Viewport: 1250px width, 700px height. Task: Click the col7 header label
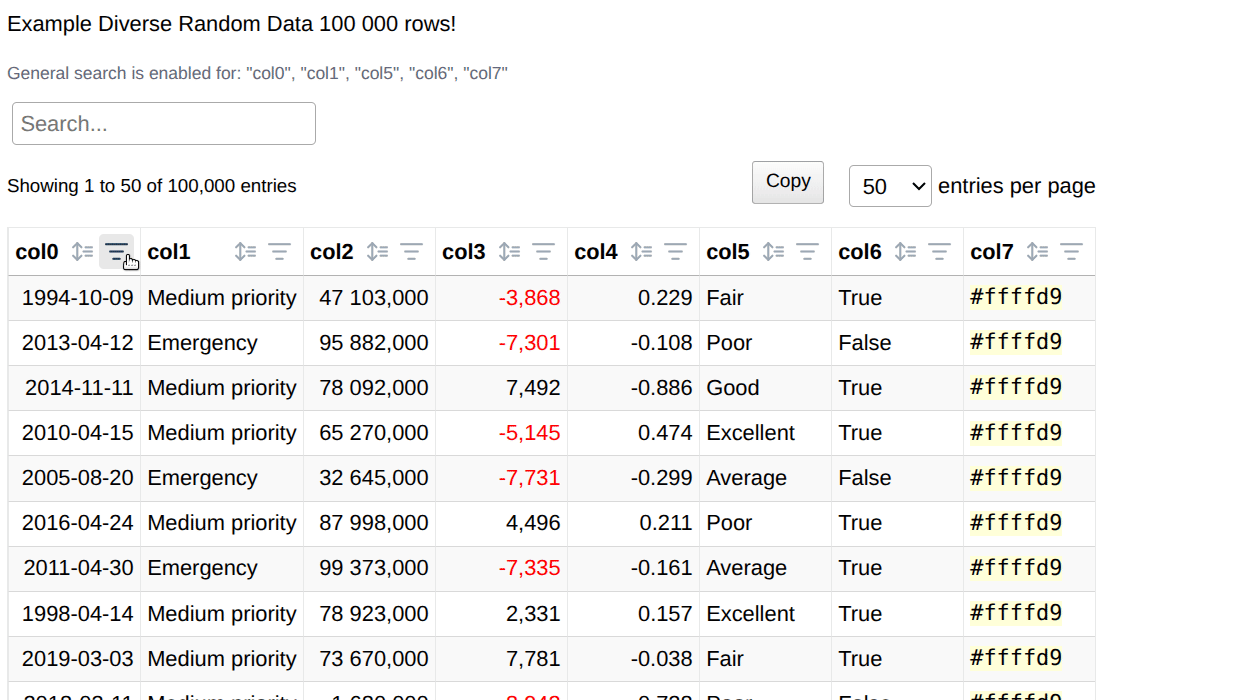point(992,252)
